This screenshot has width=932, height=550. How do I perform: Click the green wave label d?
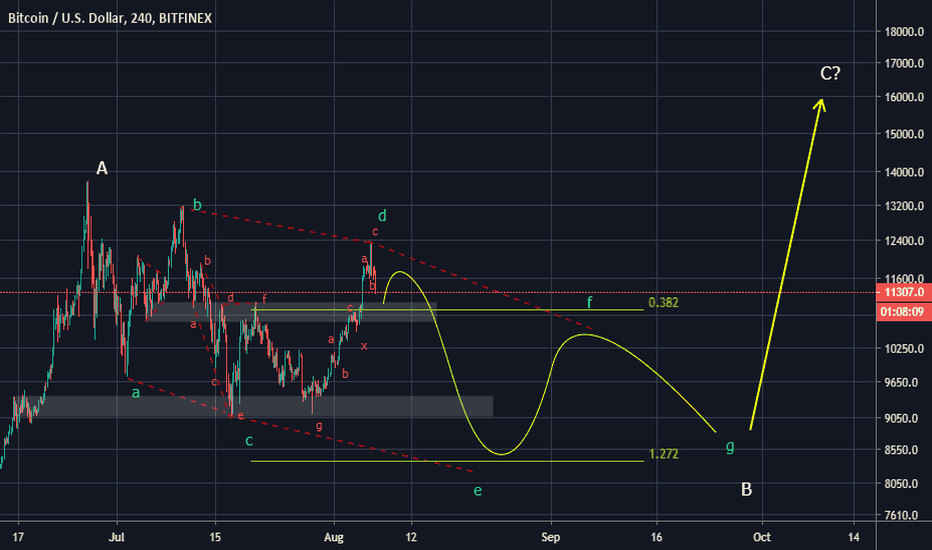(383, 215)
